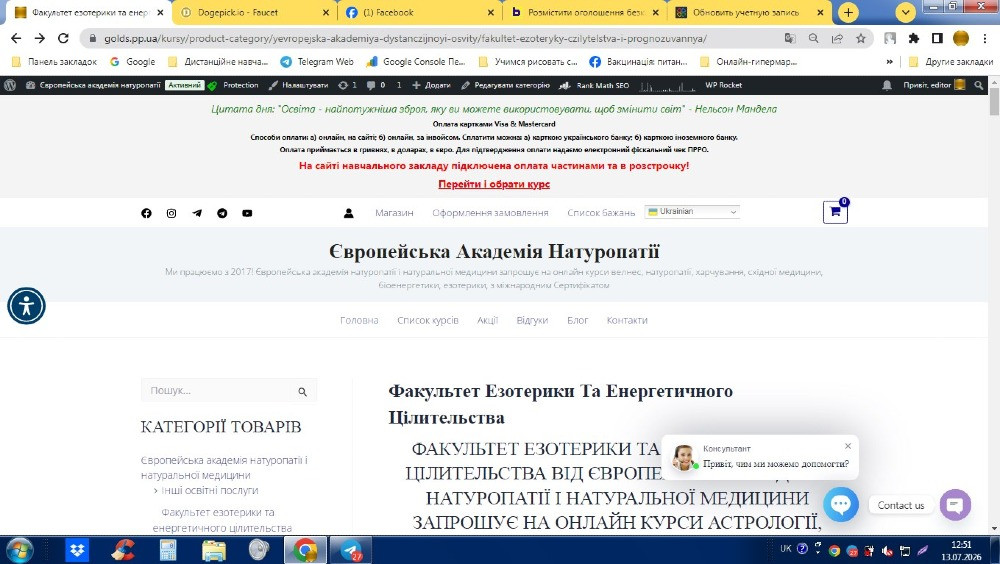The height and width of the screenshot is (564, 1000).
Task: Switch to the Обновить учетную запись tab
Action: [750, 12]
